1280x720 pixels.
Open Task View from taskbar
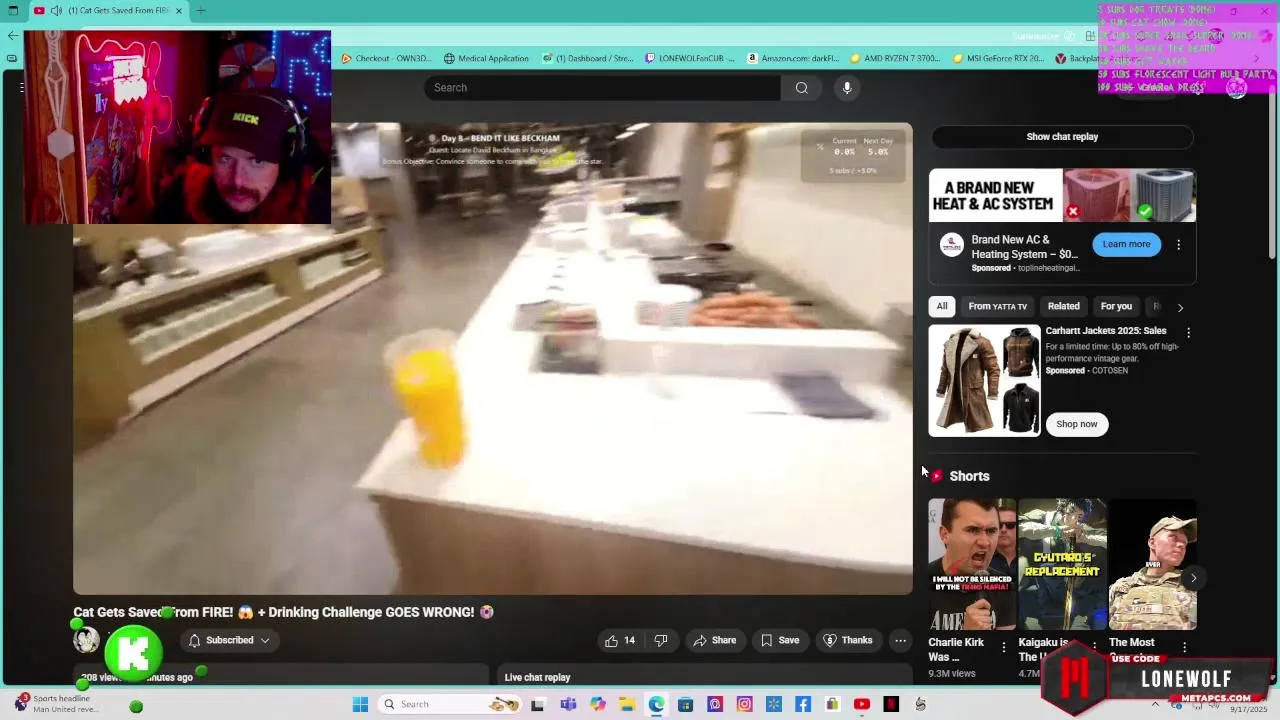point(538,704)
